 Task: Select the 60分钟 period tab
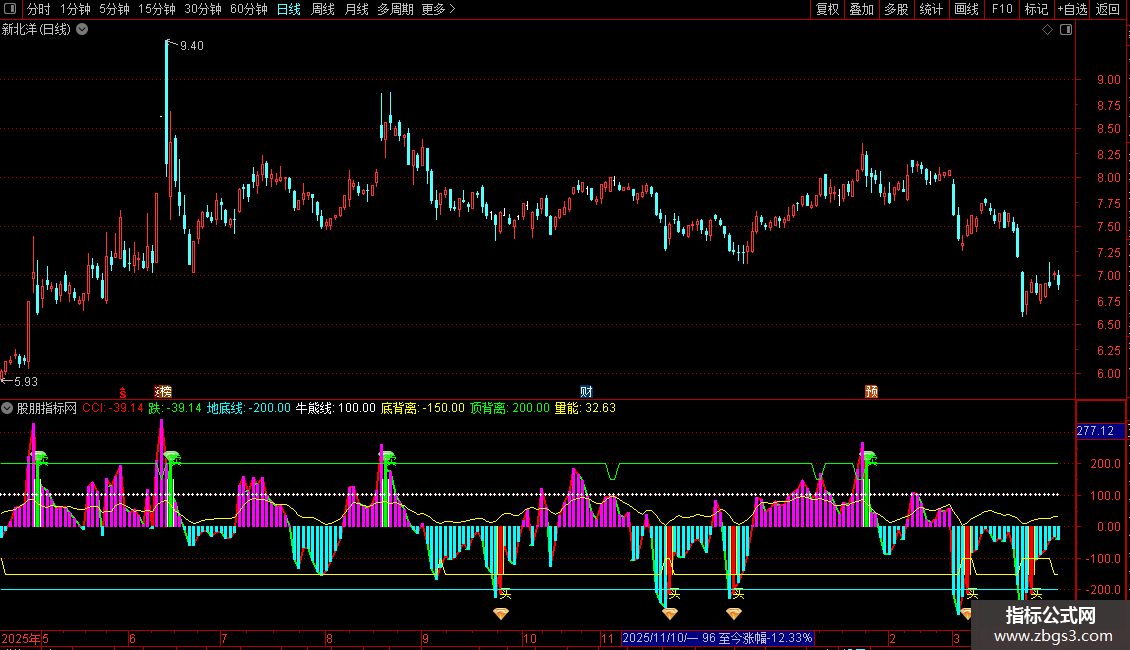[248, 9]
